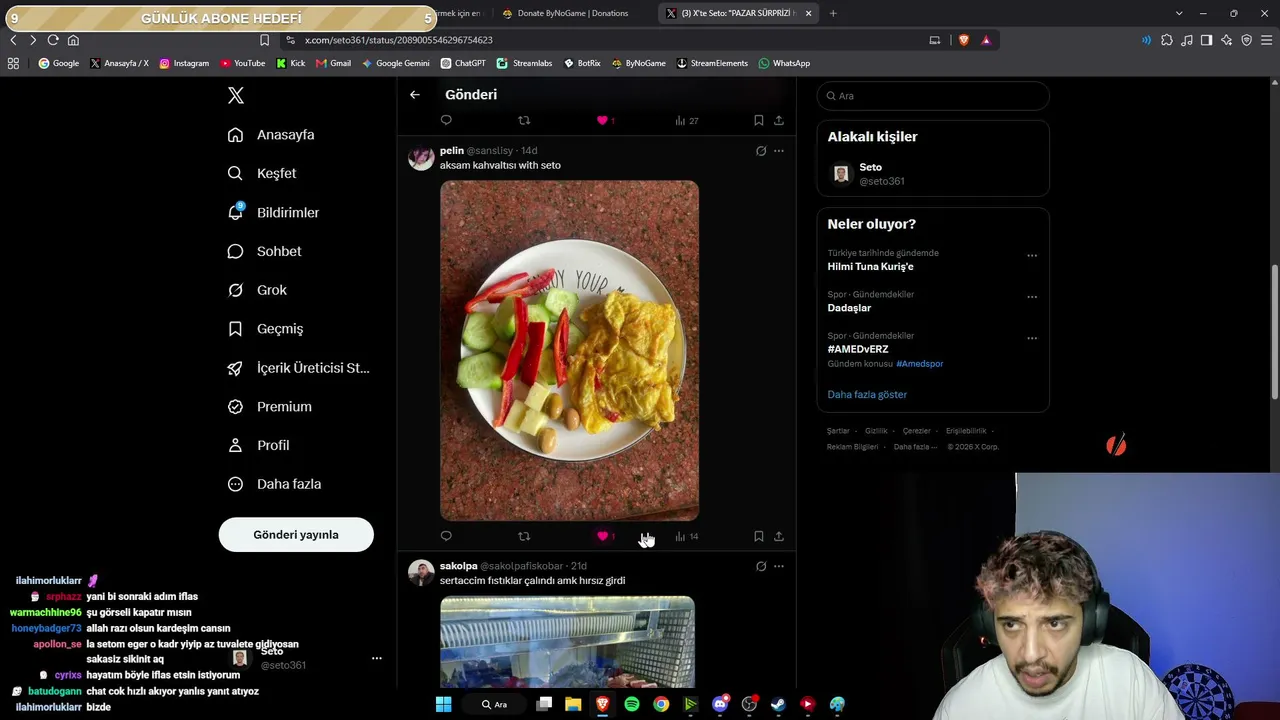
Task: Switch to Donate ByNoGame browser tab
Action: pyautogui.click(x=573, y=13)
